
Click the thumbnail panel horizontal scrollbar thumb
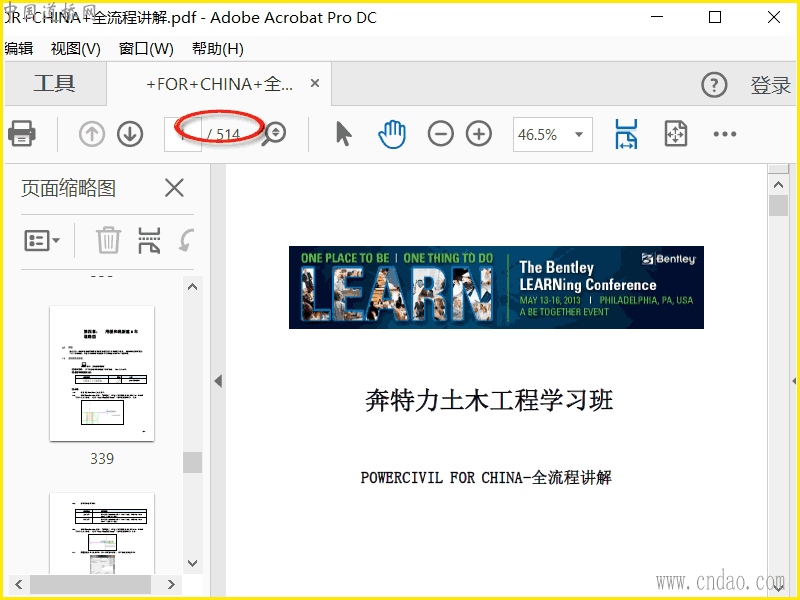90,584
